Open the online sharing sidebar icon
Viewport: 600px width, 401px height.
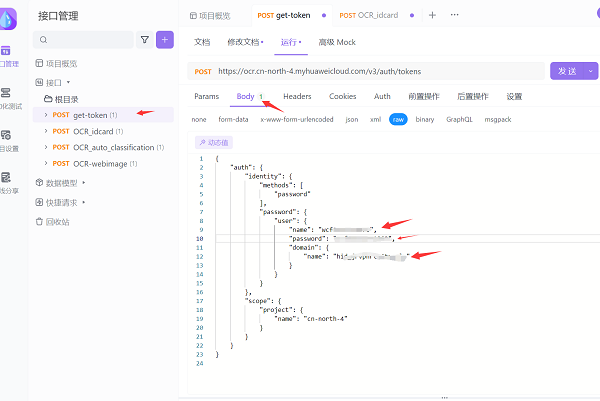[8, 182]
